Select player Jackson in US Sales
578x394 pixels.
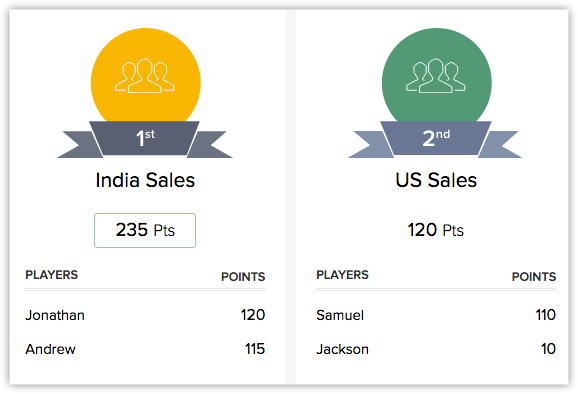(x=342, y=349)
